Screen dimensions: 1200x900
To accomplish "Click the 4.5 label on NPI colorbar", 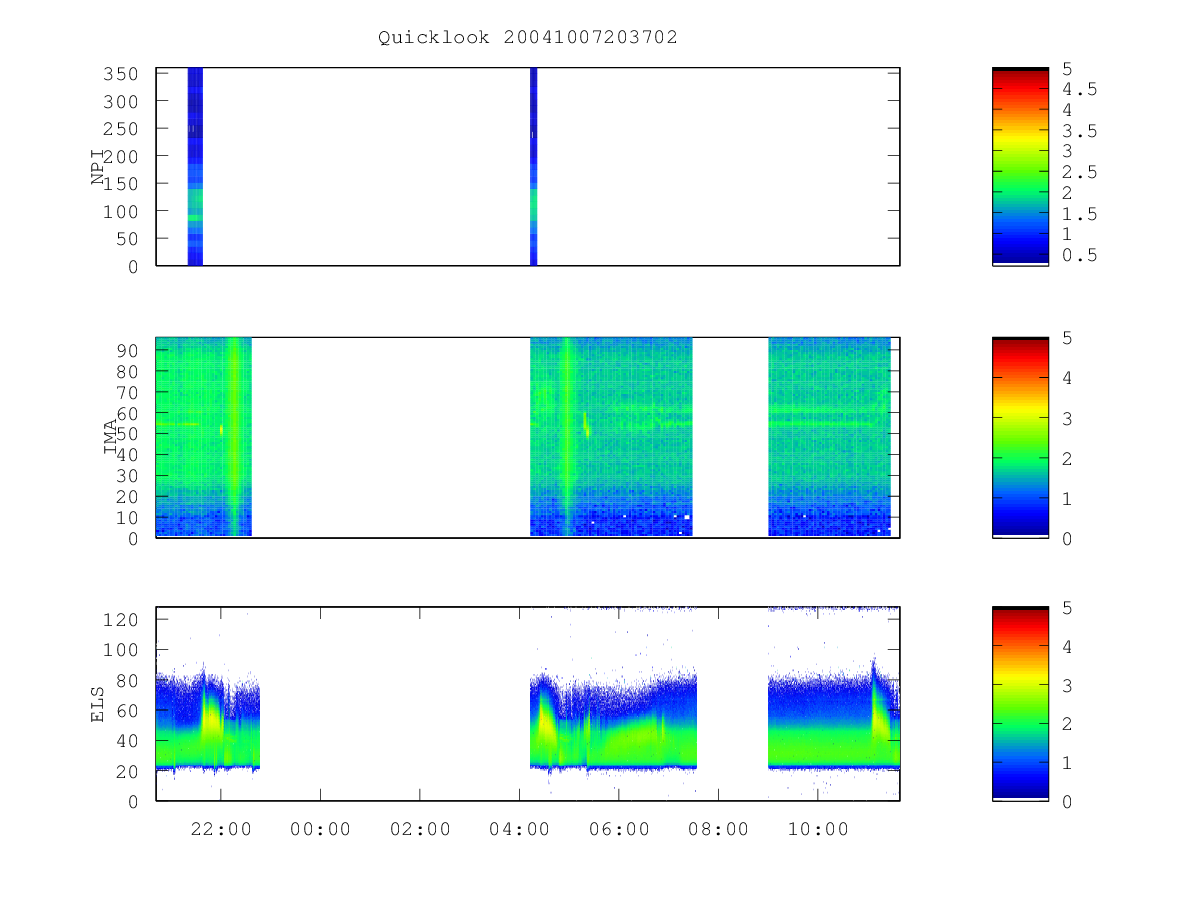I will (1079, 89).
